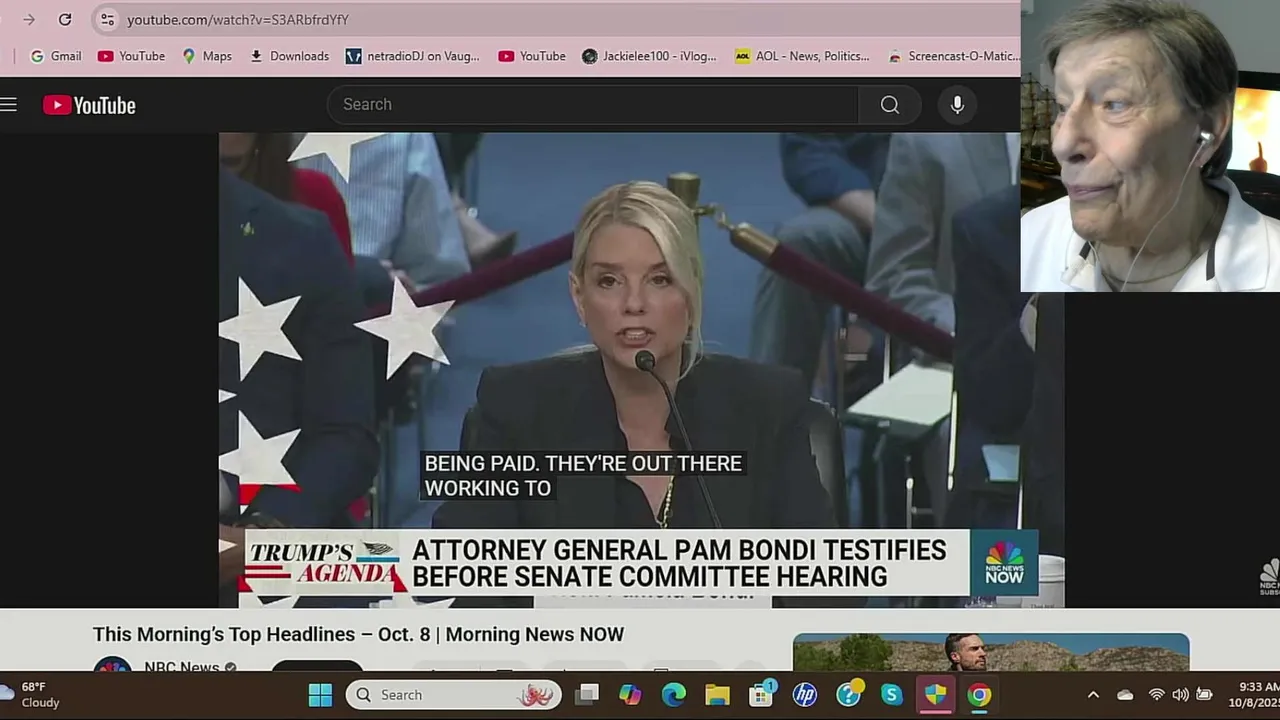
Task: Open HP app from taskbar
Action: [804, 694]
